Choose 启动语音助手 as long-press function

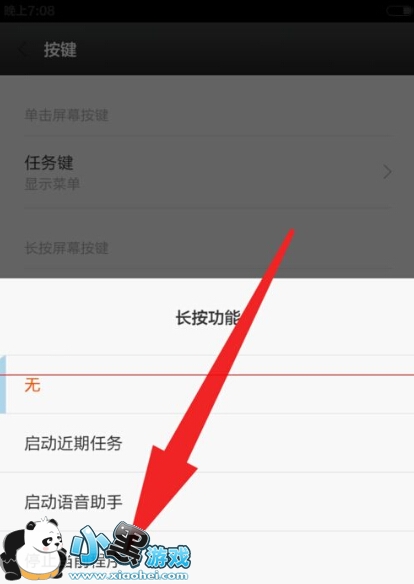[x=207, y=502]
